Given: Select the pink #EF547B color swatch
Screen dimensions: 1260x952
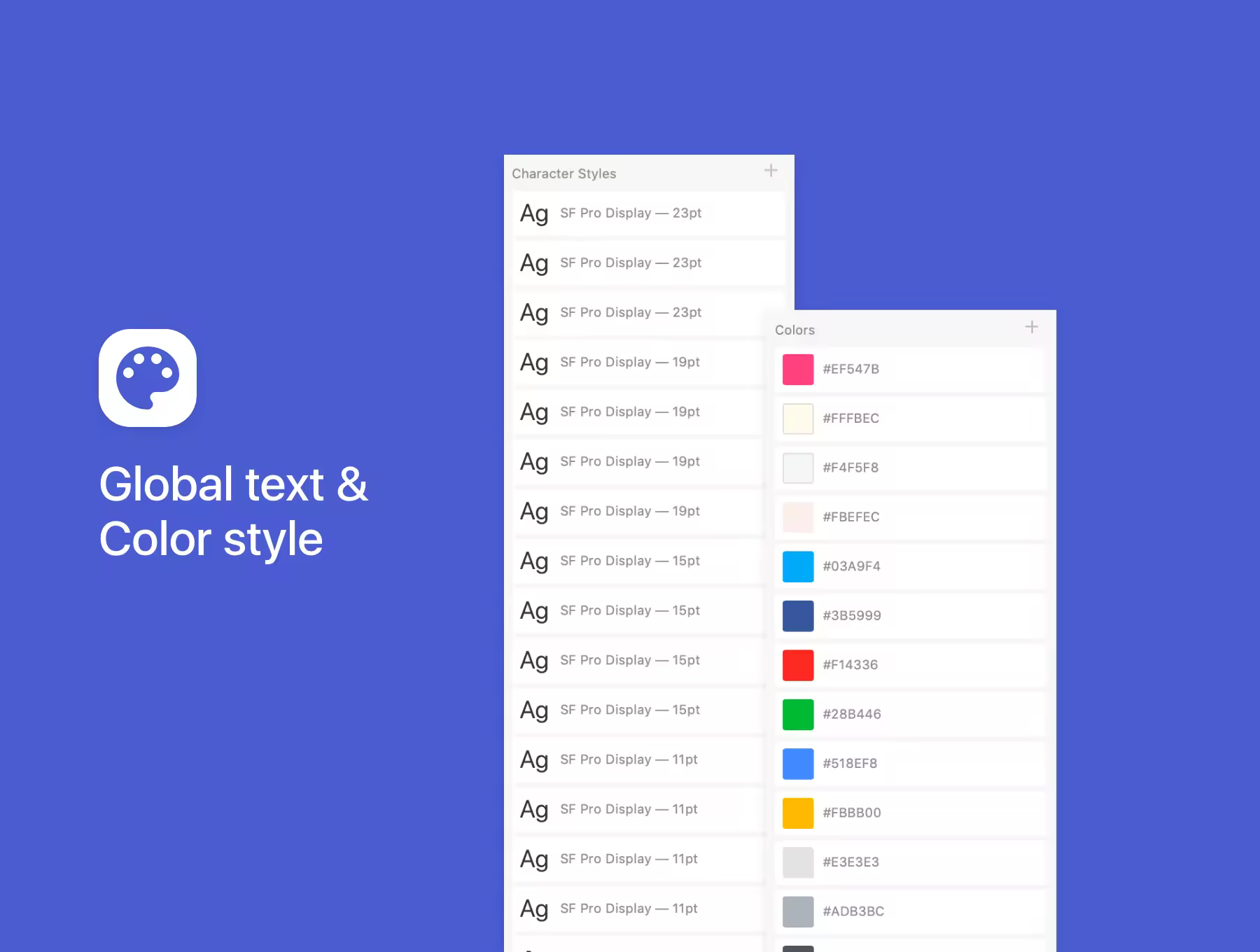Looking at the screenshot, I should [x=798, y=370].
